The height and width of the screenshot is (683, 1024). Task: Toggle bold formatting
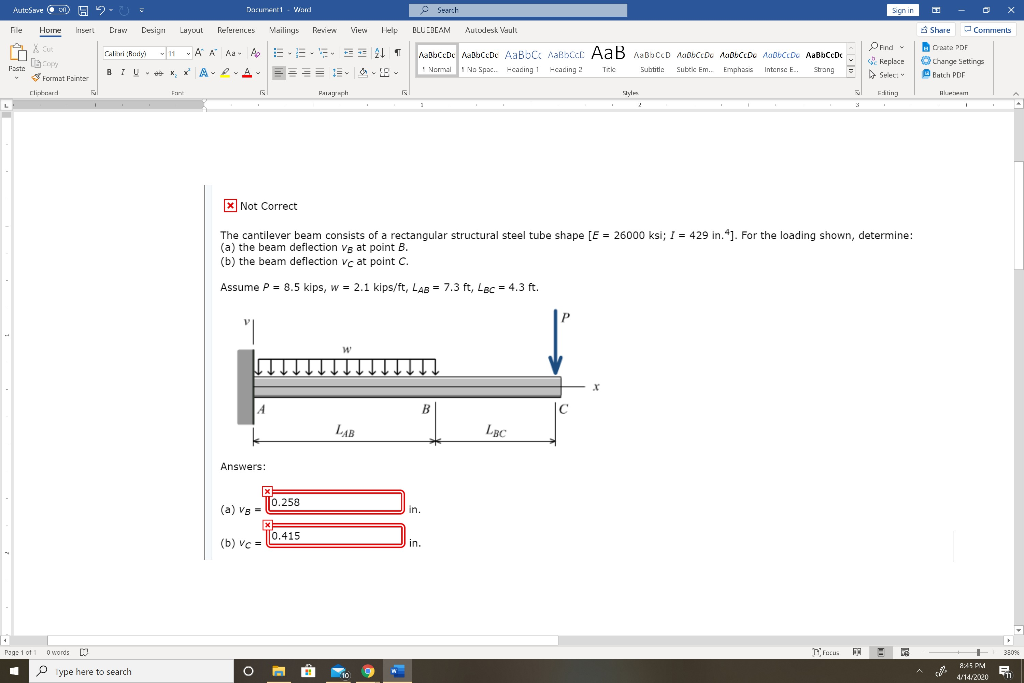[108, 71]
